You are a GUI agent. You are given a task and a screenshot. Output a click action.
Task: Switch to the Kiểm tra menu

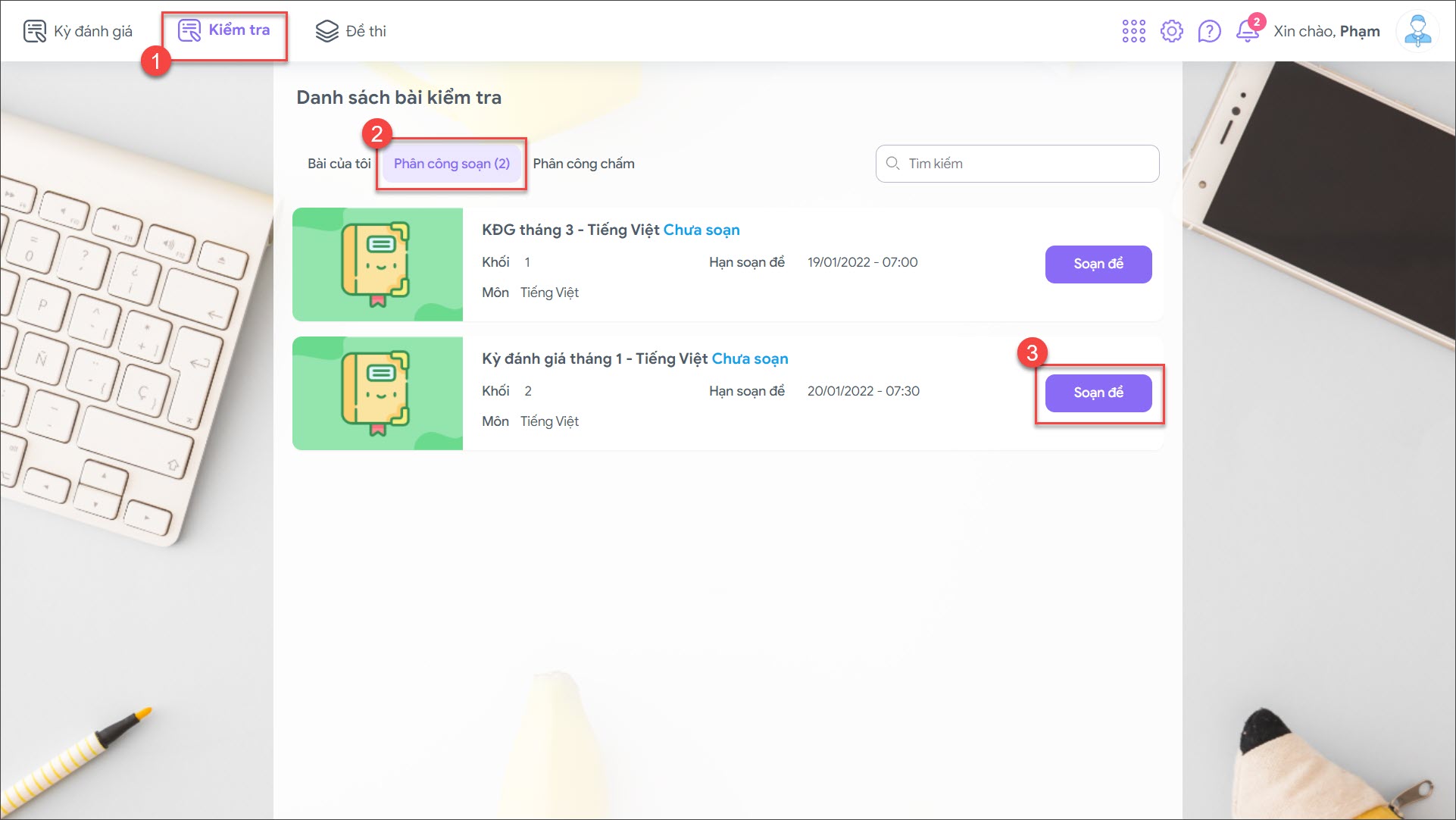[225, 31]
